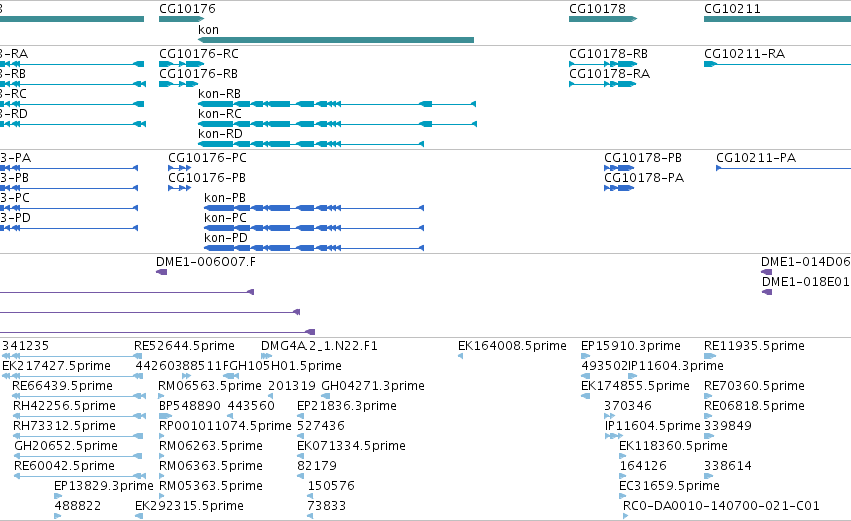
Task: Click the RM06563.5prime EST label
Action: pos(210,386)
